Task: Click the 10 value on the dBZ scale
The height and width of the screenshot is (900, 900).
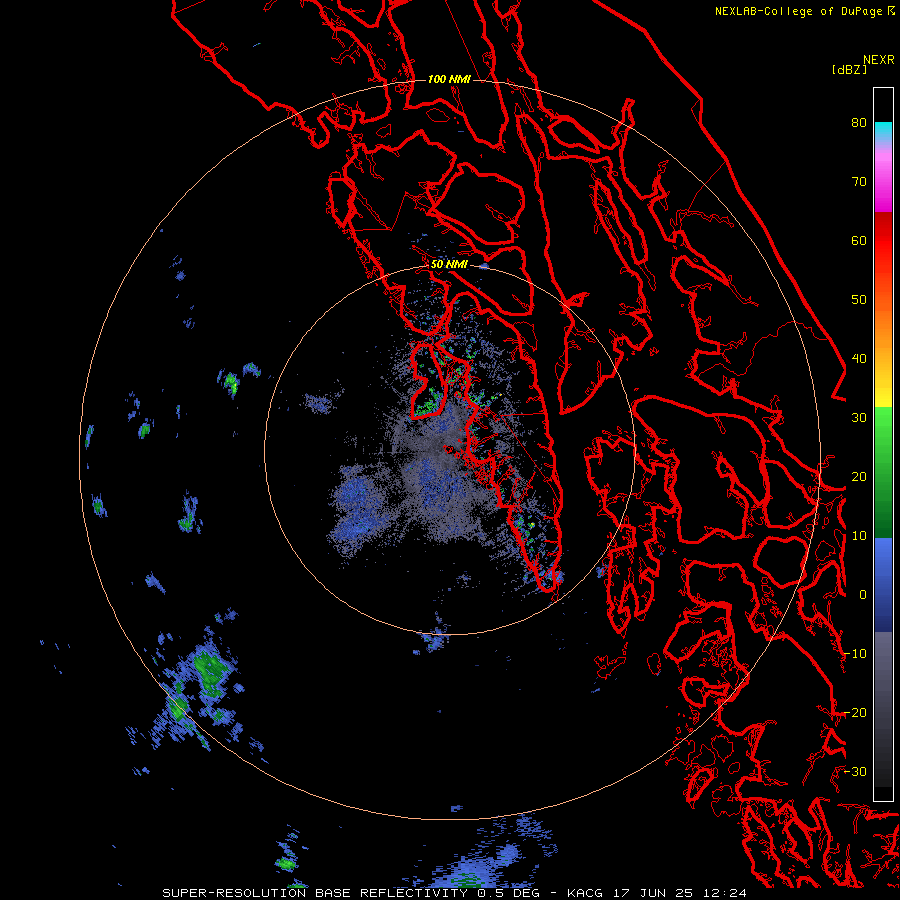Action: click(859, 536)
